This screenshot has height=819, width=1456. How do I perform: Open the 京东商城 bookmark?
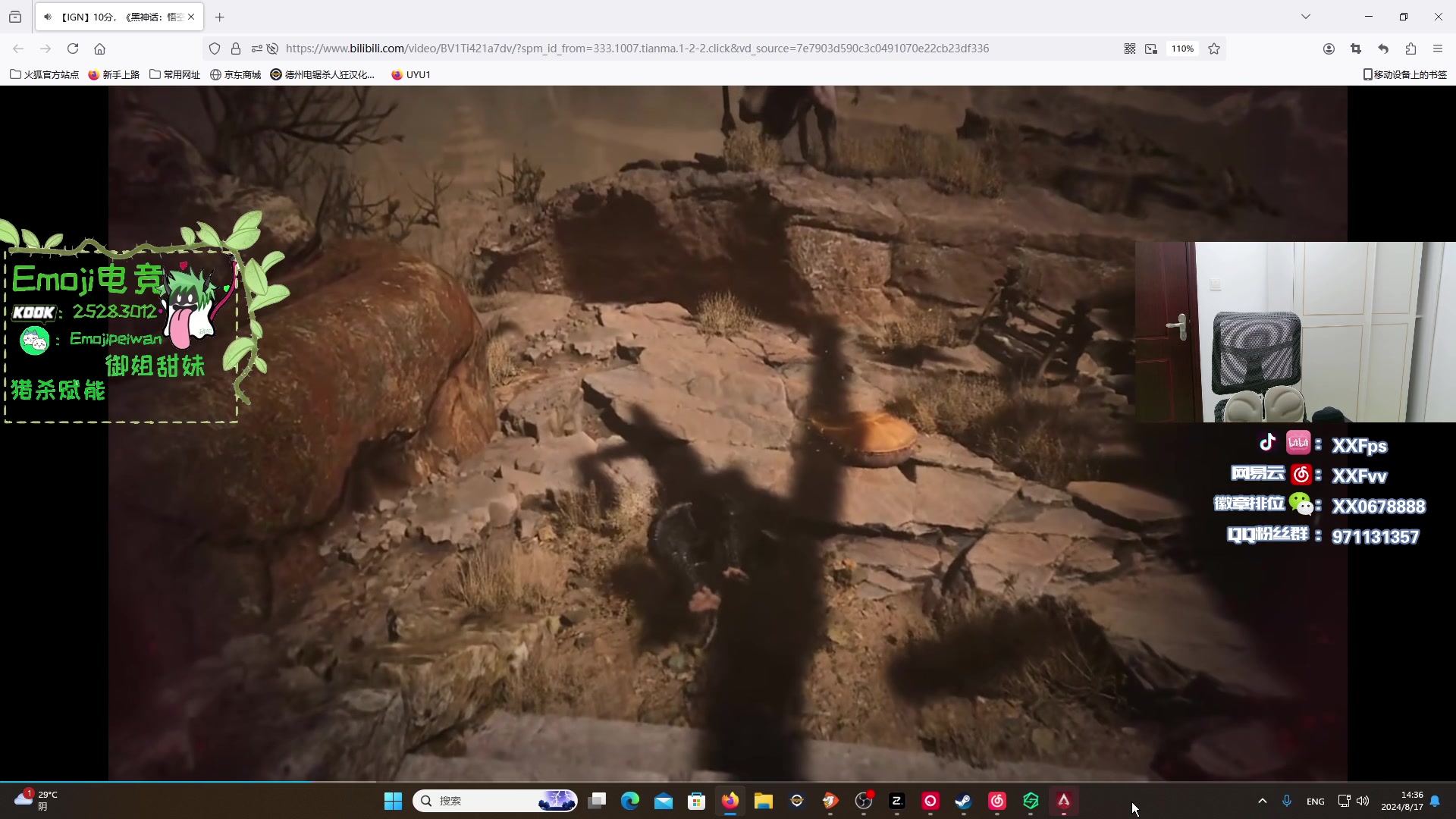[235, 74]
